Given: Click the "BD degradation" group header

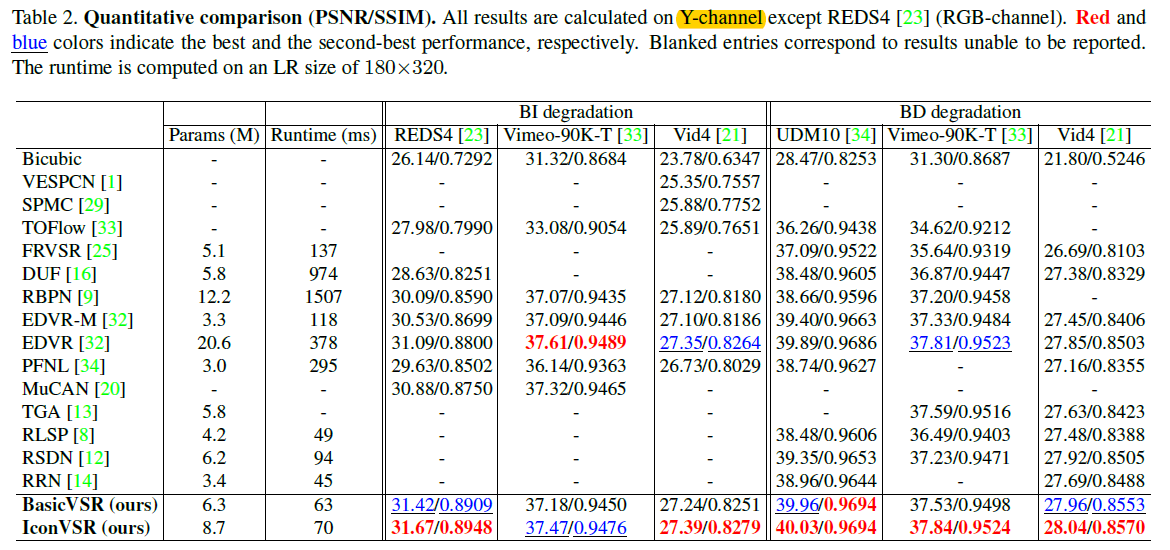Looking at the screenshot, I should tap(959, 113).
